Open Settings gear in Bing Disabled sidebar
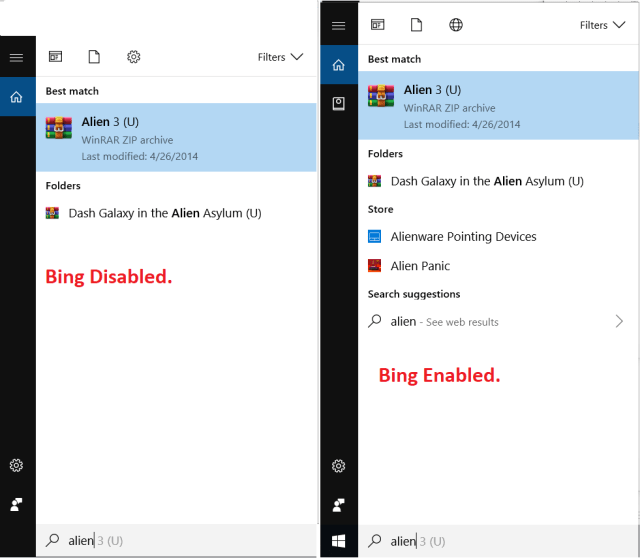This screenshot has width=640, height=558. pyautogui.click(x=16, y=465)
